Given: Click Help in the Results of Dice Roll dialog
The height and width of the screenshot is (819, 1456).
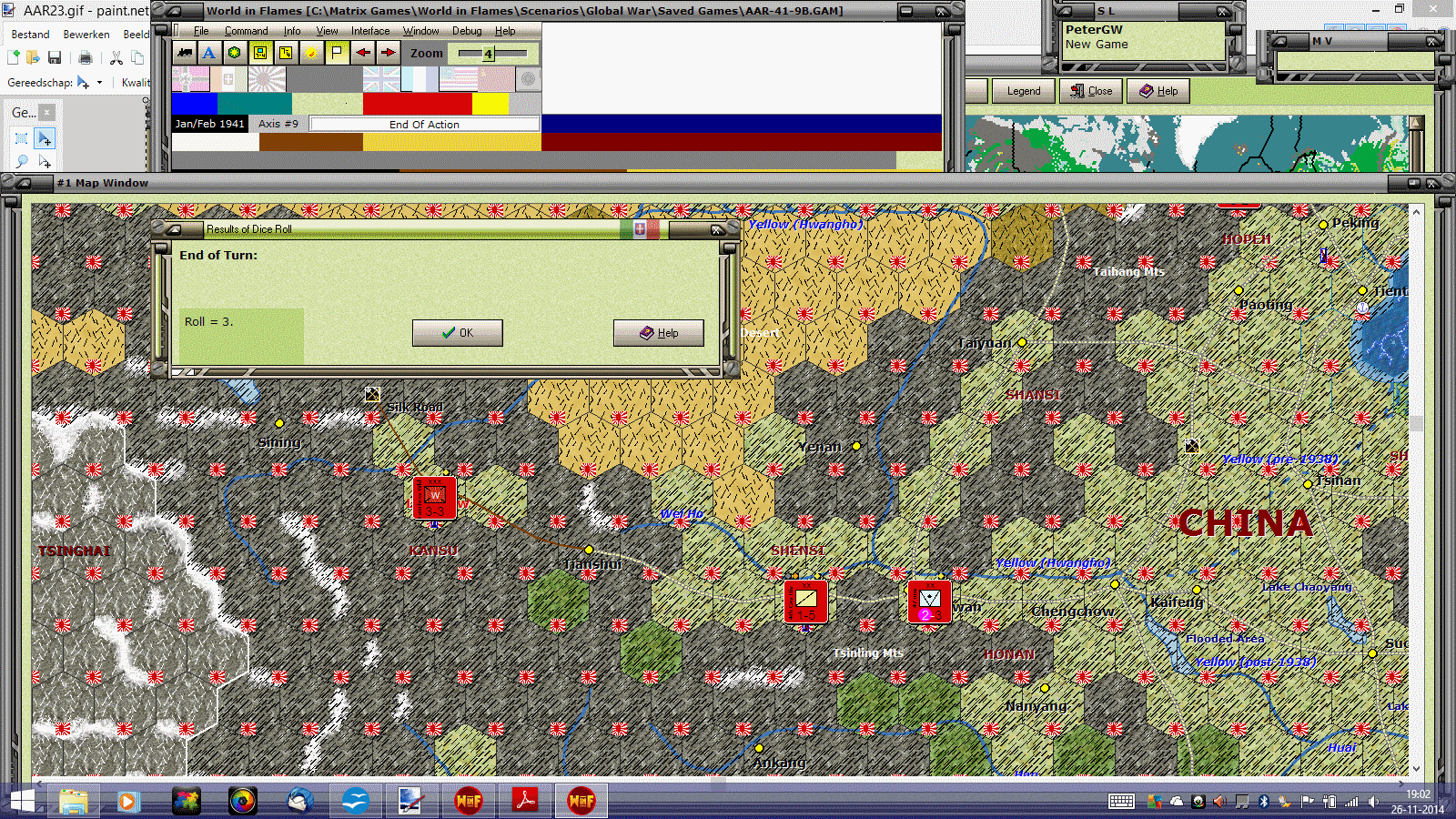Looking at the screenshot, I should pyautogui.click(x=659, y=333).
